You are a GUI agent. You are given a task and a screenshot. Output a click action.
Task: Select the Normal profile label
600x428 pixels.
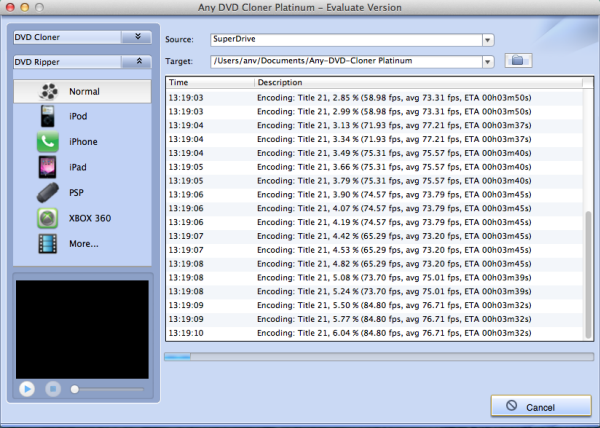(84, 91)
